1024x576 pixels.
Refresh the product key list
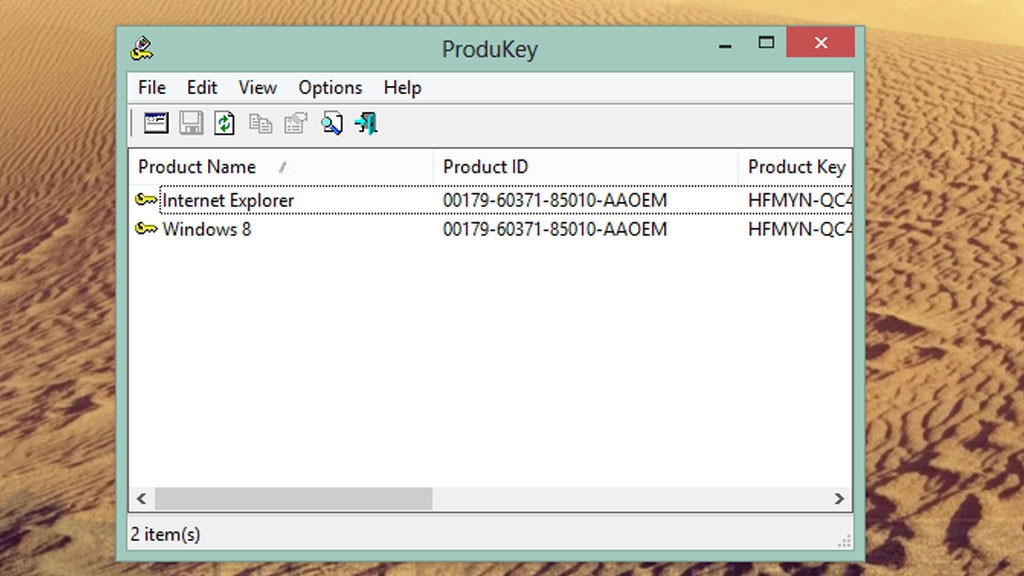tap(224, 123)
